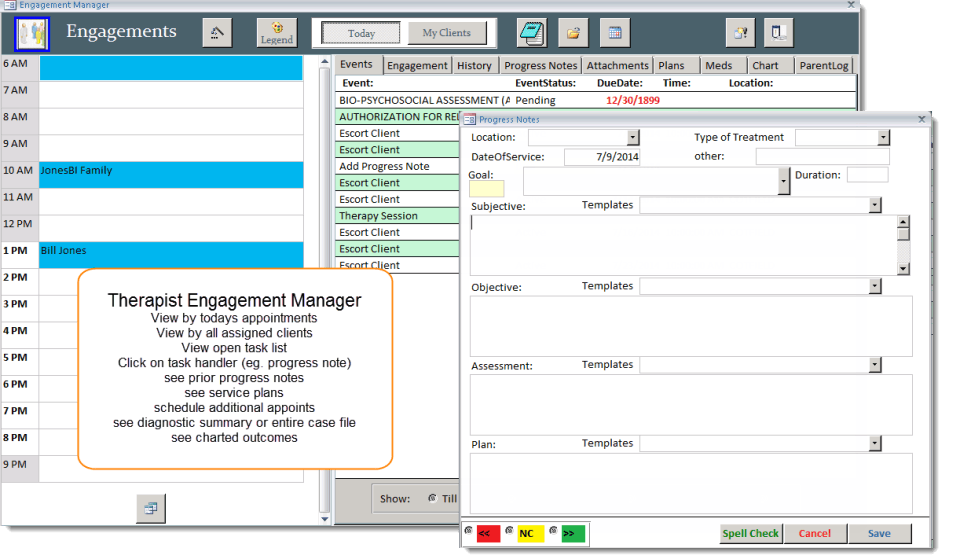This screenshot has height=559, width=960.
Task: Click the Save button in Progress Notes
Action: (x=879, y=533)
